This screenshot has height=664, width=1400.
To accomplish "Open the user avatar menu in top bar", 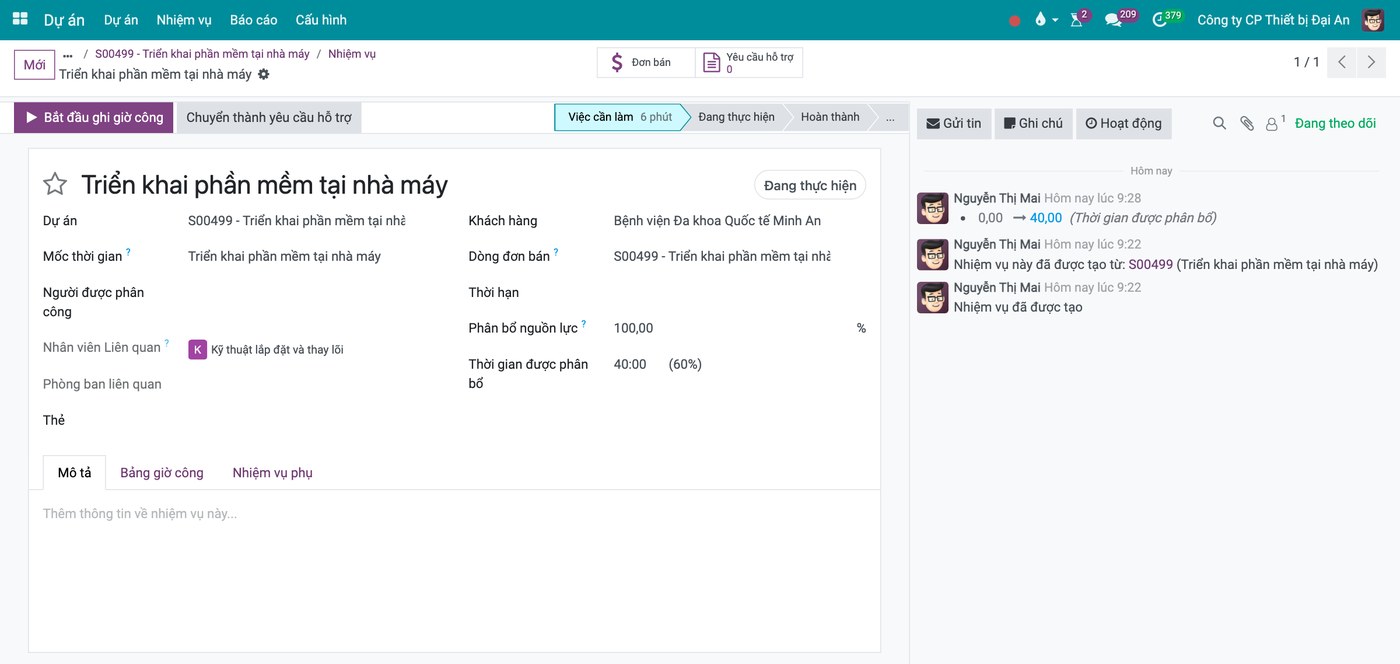I will tap(1373, 20).
